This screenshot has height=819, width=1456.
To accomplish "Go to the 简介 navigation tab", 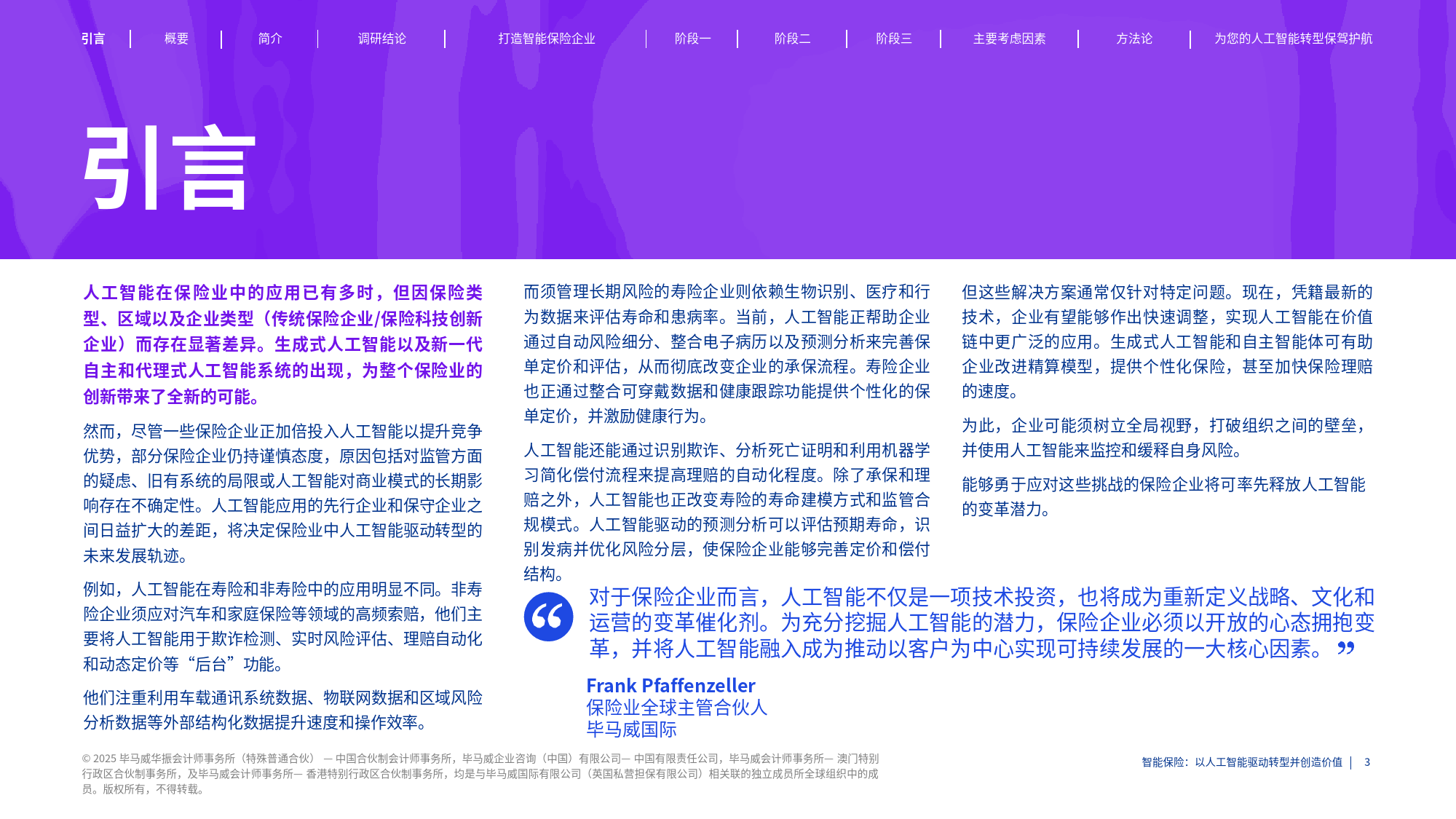I will 270,39.
